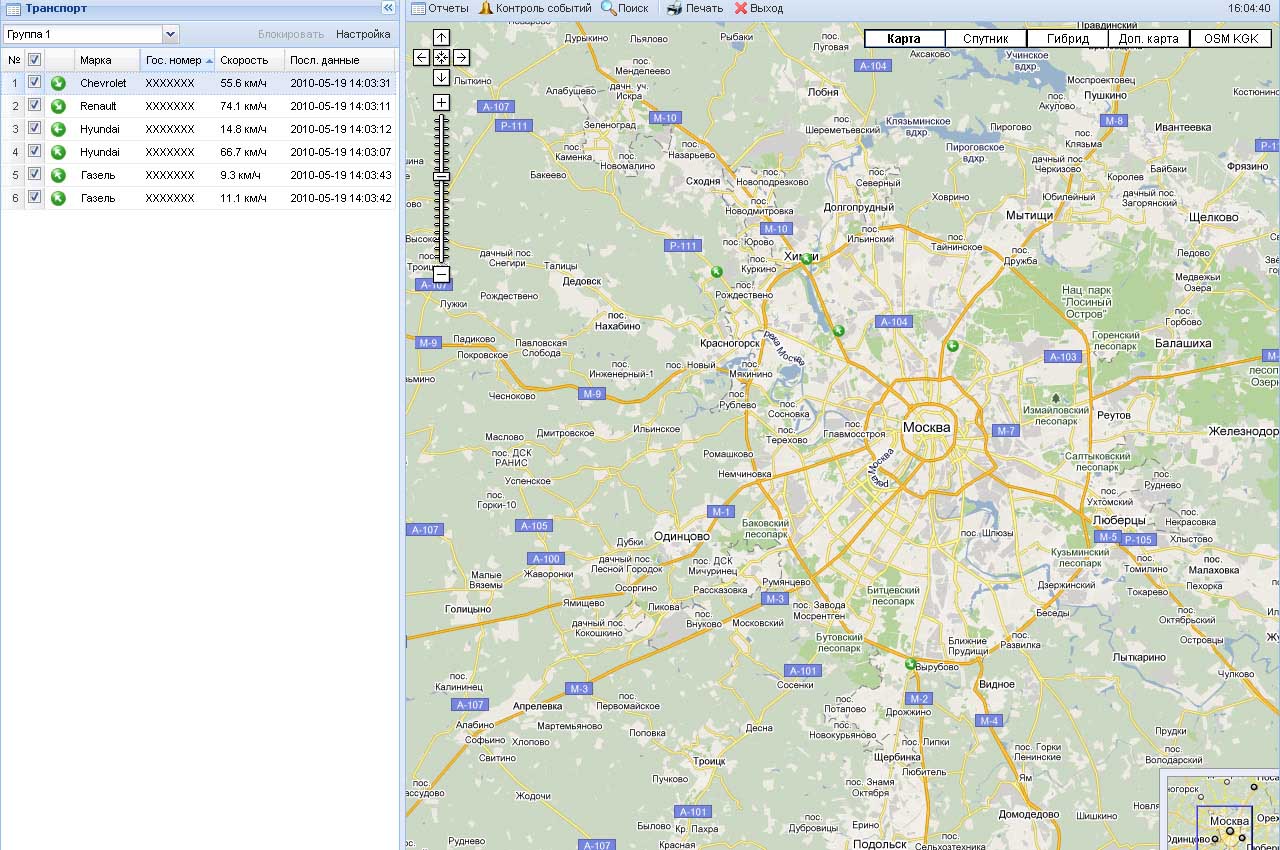The image size is (1280, 850).
Task: Pan the map right with arrow button
Action: [x=461, y=58]
